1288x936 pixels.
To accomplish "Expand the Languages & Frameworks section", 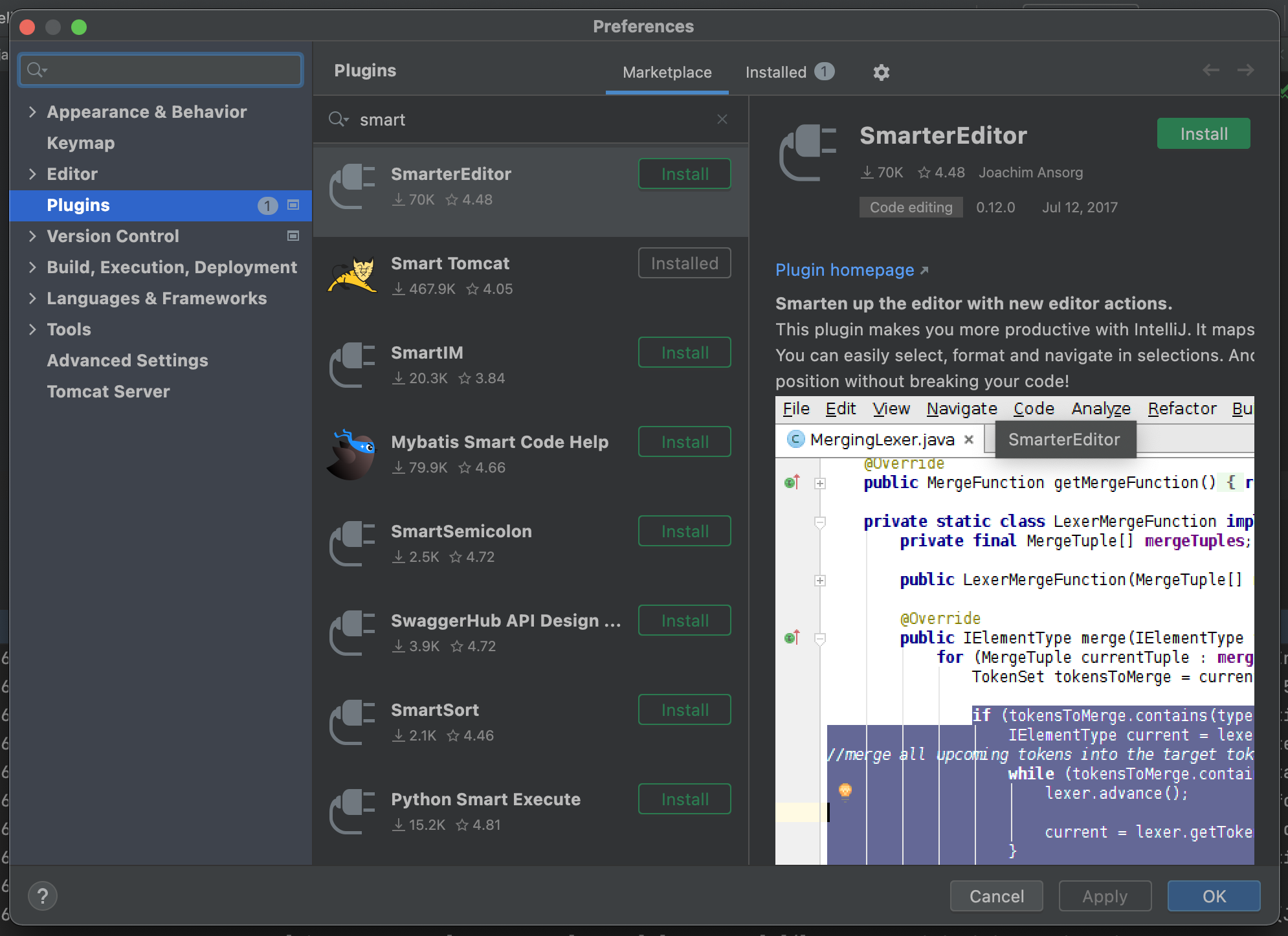I will 33,298.
